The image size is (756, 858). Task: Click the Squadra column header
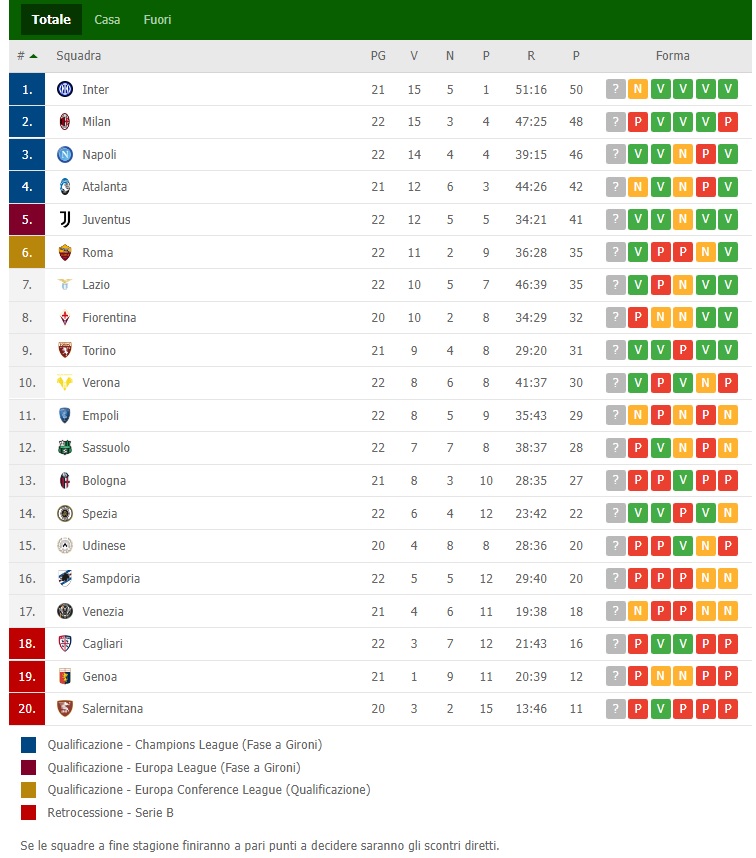click(x=78, y=56)
